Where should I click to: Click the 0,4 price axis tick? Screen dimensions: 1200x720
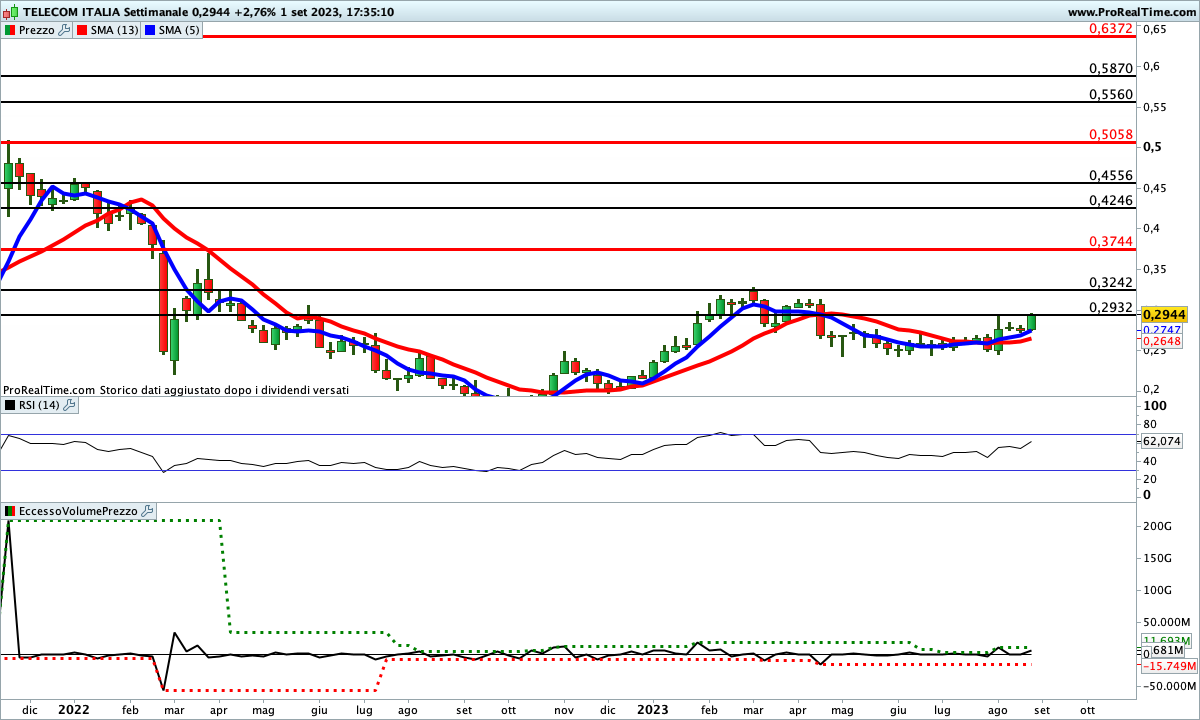click(x=1152, y=228)
